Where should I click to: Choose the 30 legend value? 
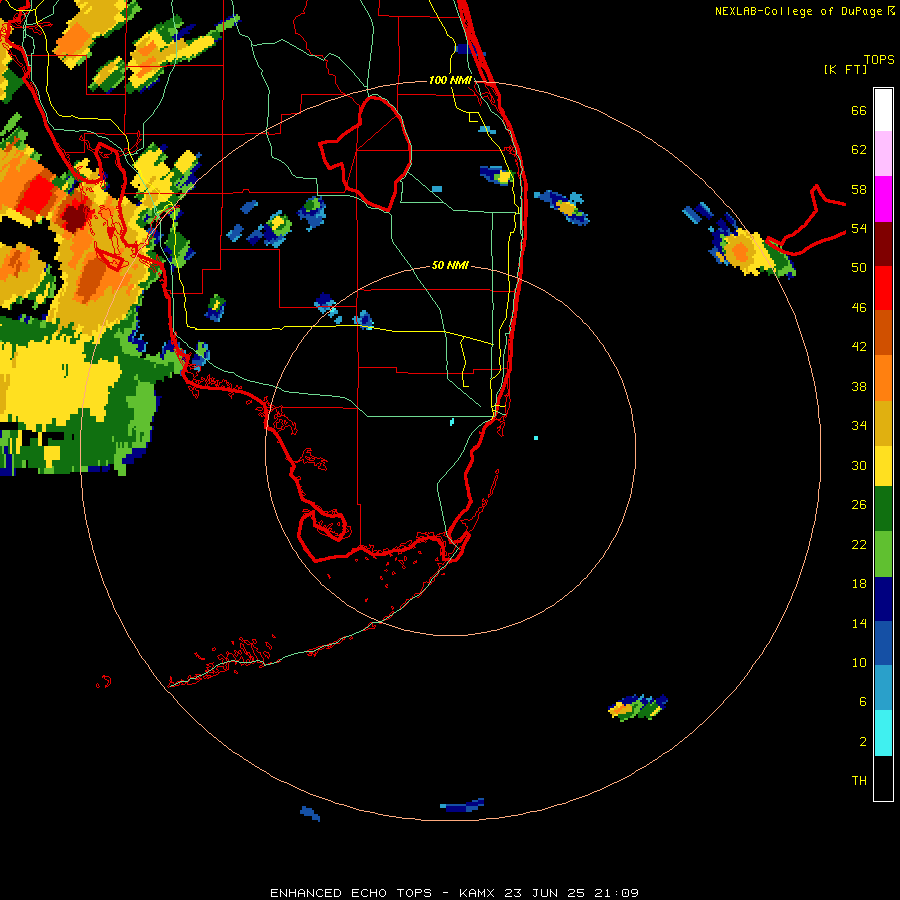tap(859, 465)
